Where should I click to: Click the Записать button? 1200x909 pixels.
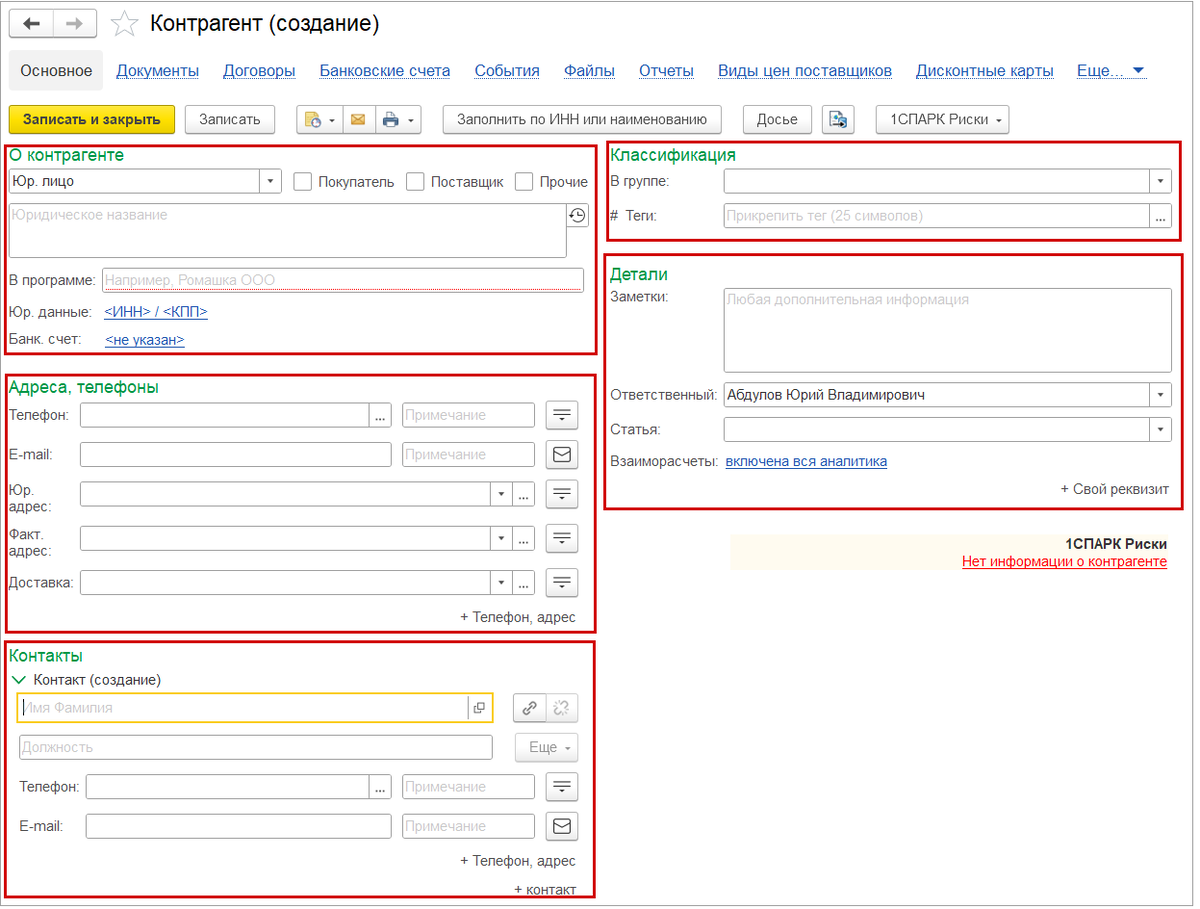click(x=230, y=119)
